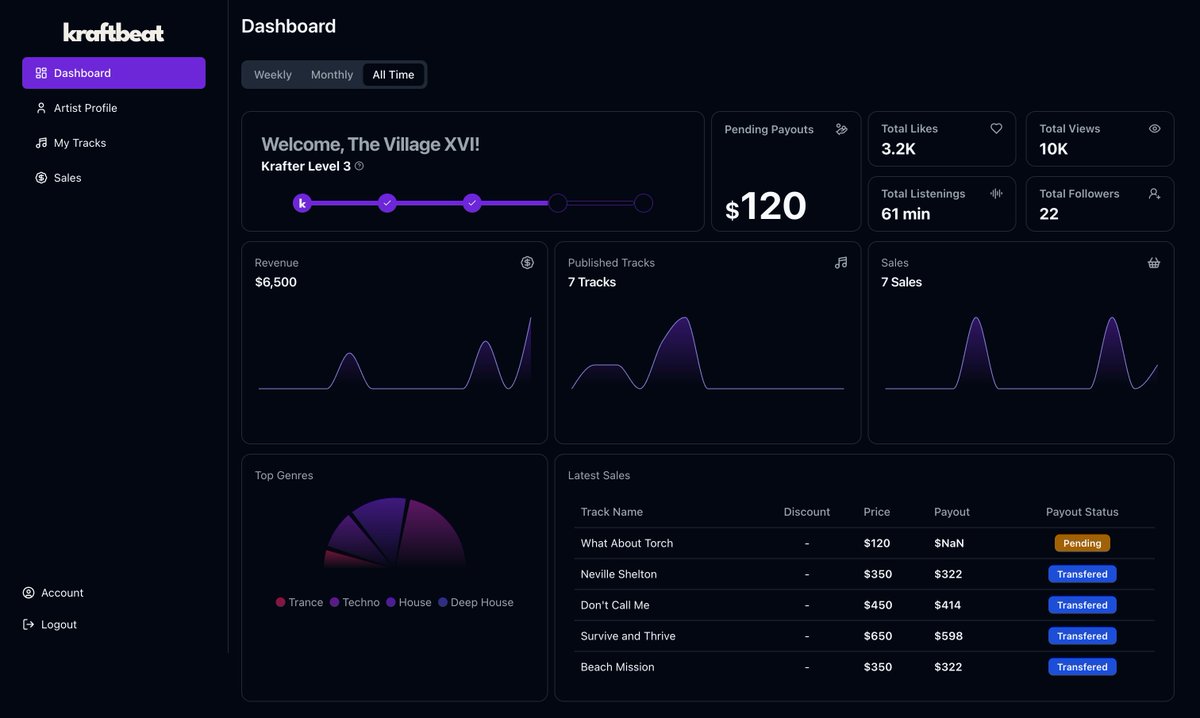The width and height of the screenshot is (1200, 718).
Task: Click the Top Genres pie chart
Action: (x=394, y=532)
